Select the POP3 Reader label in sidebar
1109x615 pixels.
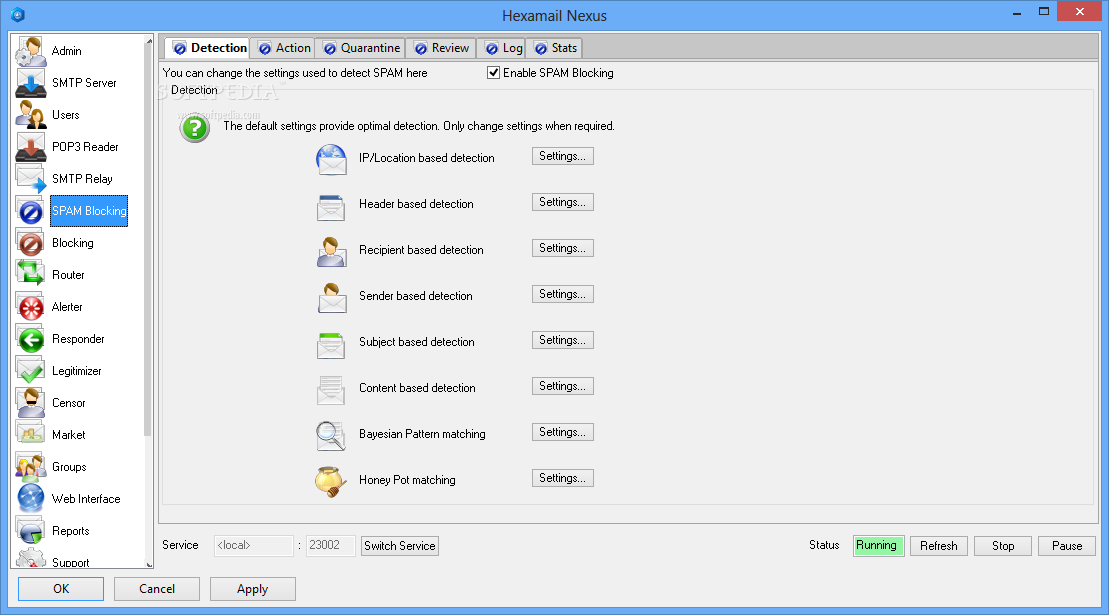pyautogui.click(x=85, y=147)
